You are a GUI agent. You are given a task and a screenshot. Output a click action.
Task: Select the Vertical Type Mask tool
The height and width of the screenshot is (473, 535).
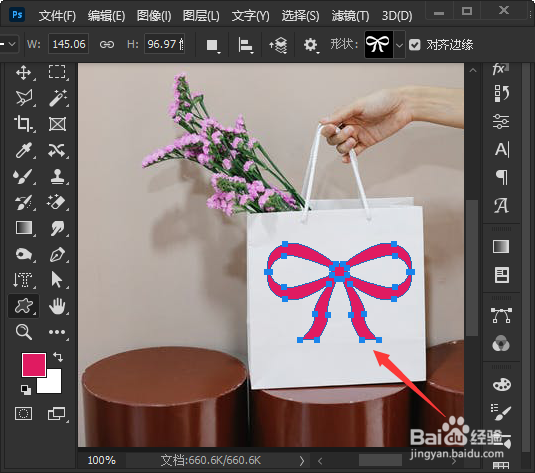(23, 280)
